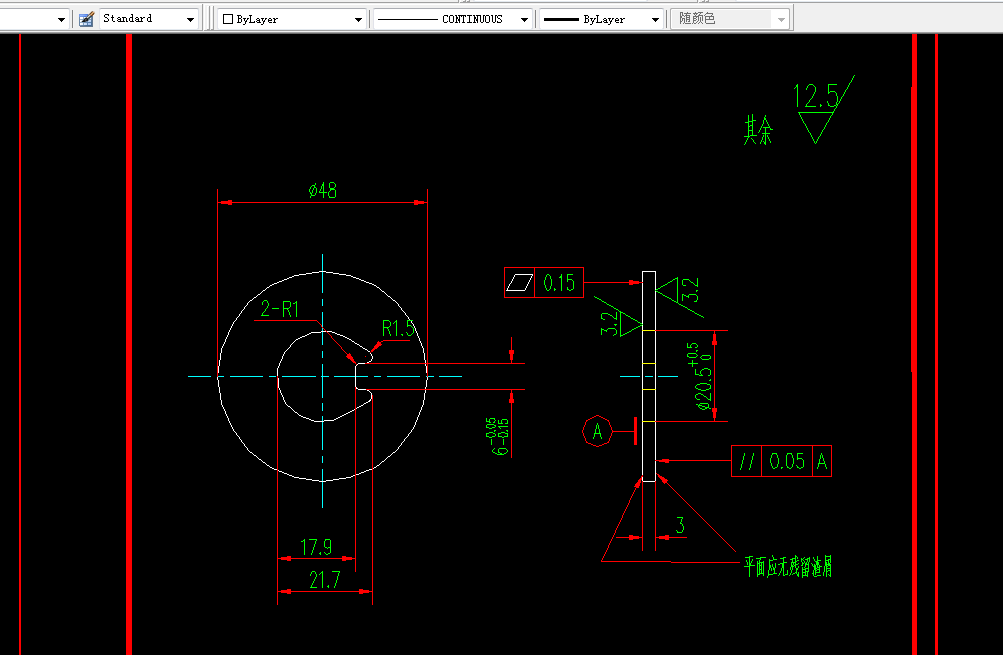This screenshot has height=655, width=1003.
Task: Click the datum A hexagon marker
Action: [x=597, y=432]
